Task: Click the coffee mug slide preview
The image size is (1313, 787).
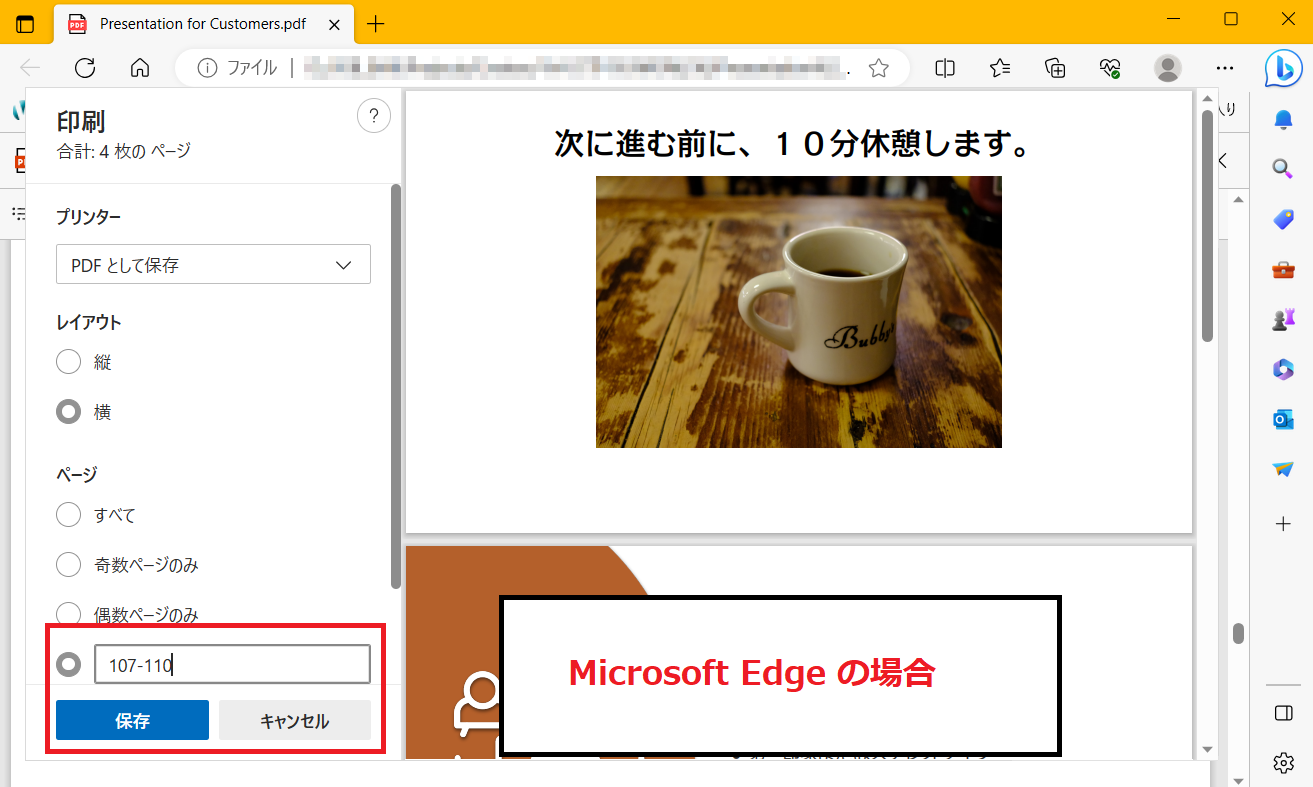Action: tap(799, 312)
